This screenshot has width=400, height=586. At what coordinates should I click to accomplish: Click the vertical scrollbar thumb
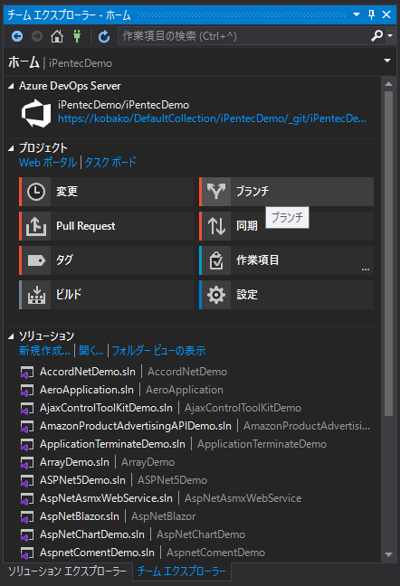[388, 253]
